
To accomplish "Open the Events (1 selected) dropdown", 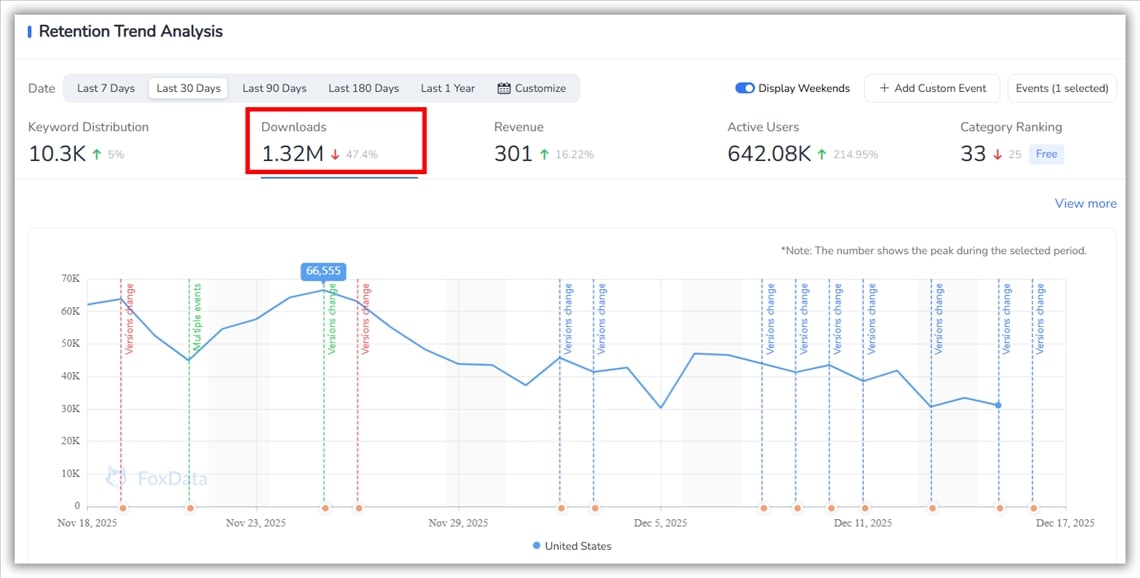I will click(1062, 88).
